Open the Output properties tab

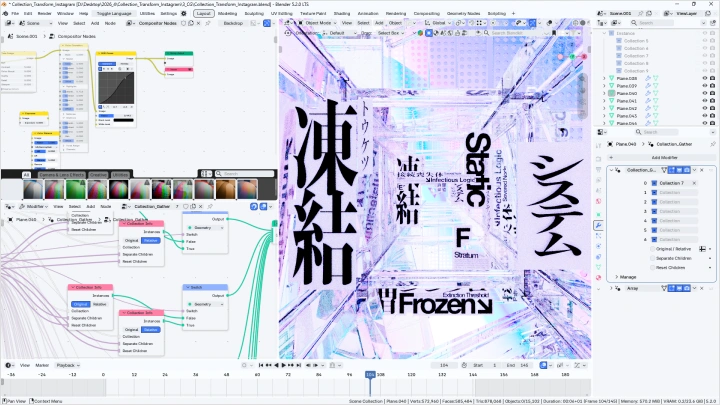[598, 169]
